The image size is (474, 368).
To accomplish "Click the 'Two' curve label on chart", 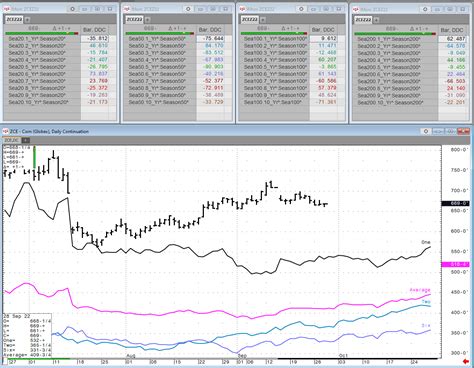I will [426, 302].
